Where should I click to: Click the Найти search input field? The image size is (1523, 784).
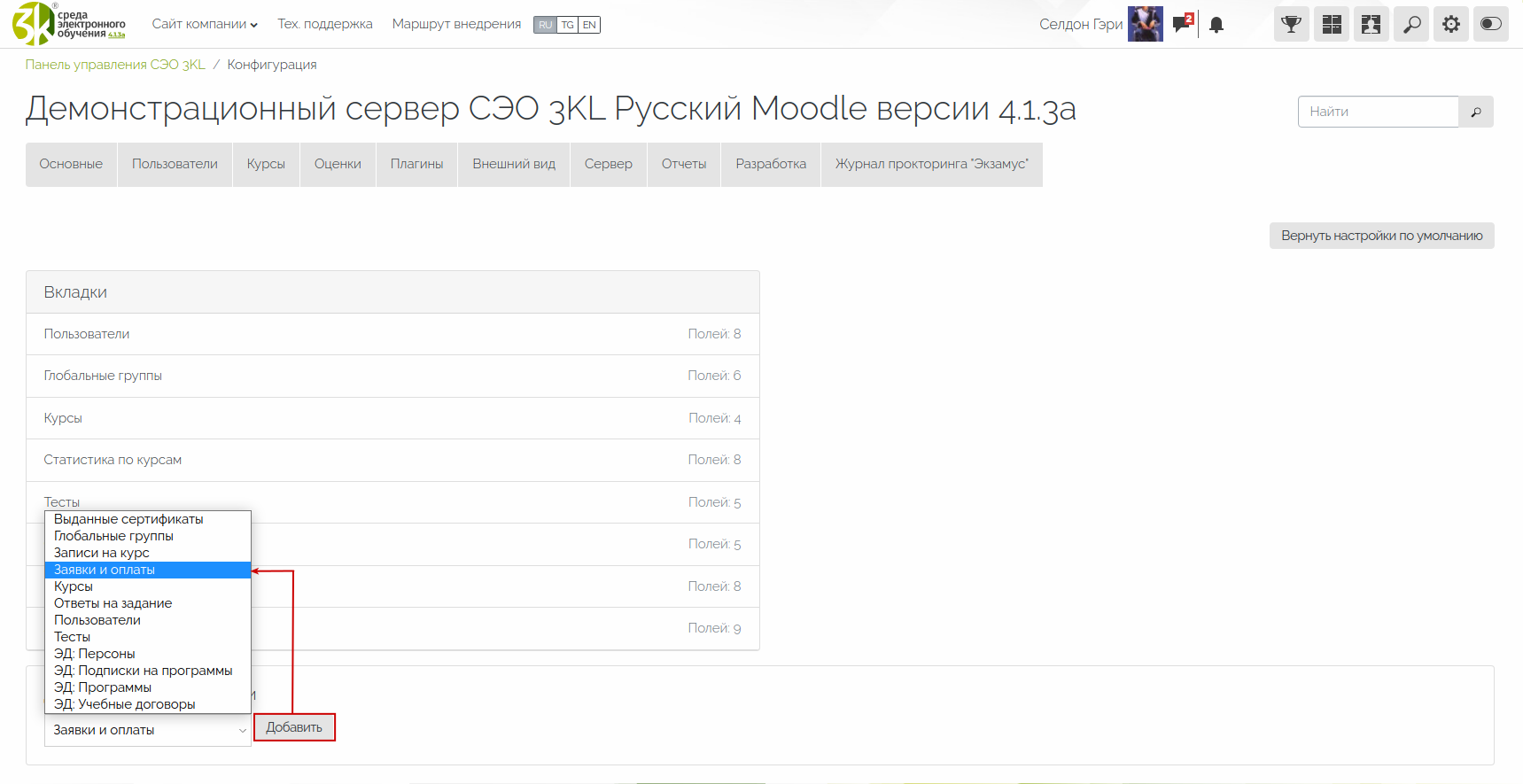pos(1378,112)
